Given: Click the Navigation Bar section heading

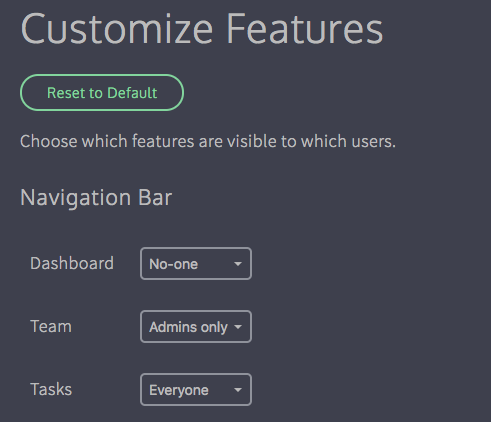Looking at the screenshot, I should (x=96, y=198).
